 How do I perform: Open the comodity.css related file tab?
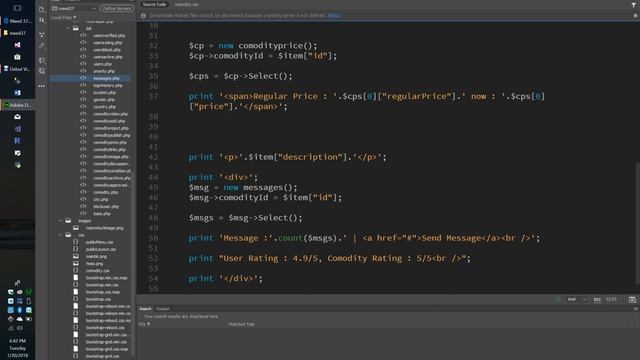187,4
